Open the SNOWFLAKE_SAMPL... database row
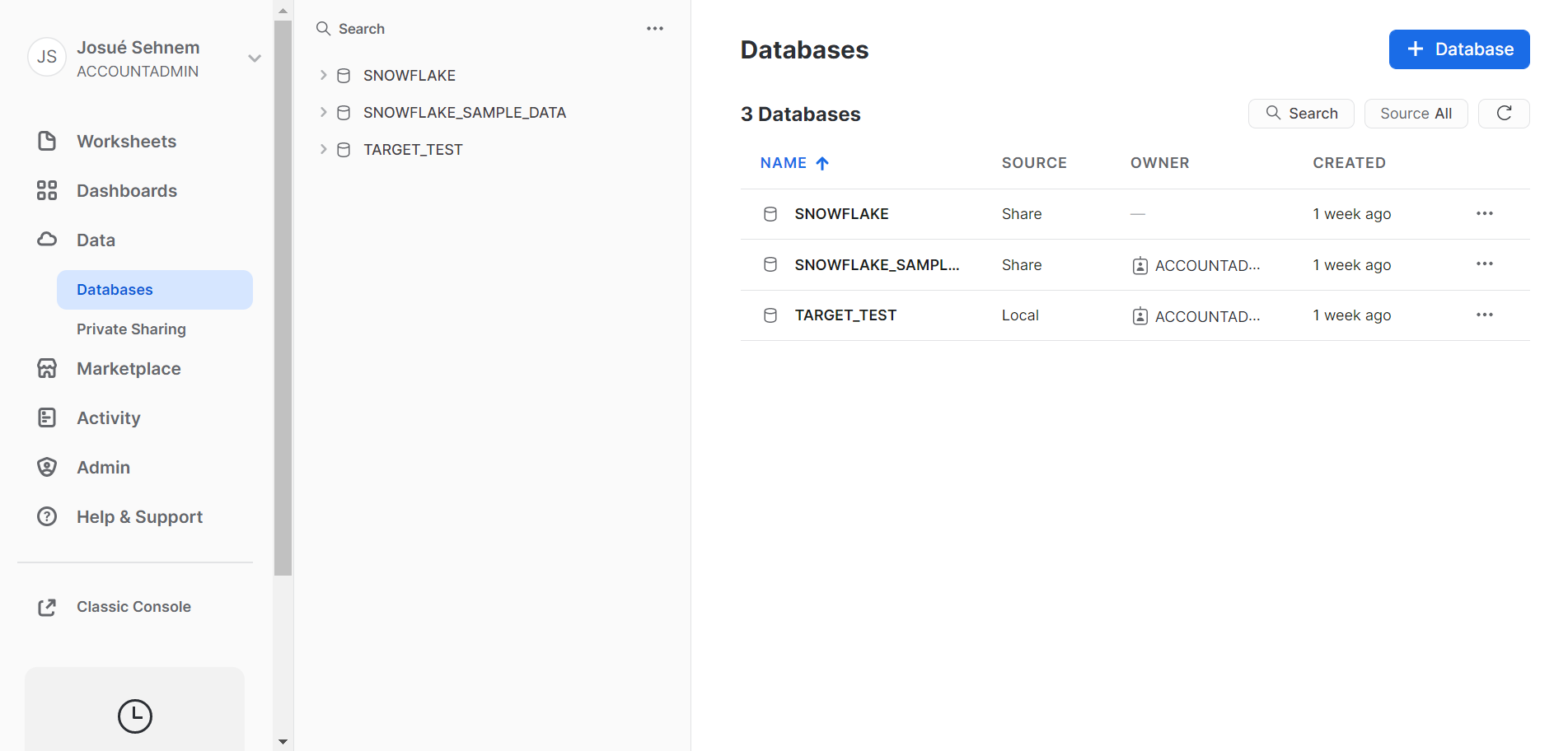Viewport: 1568px width, 751px height. tap(1135, 265)
